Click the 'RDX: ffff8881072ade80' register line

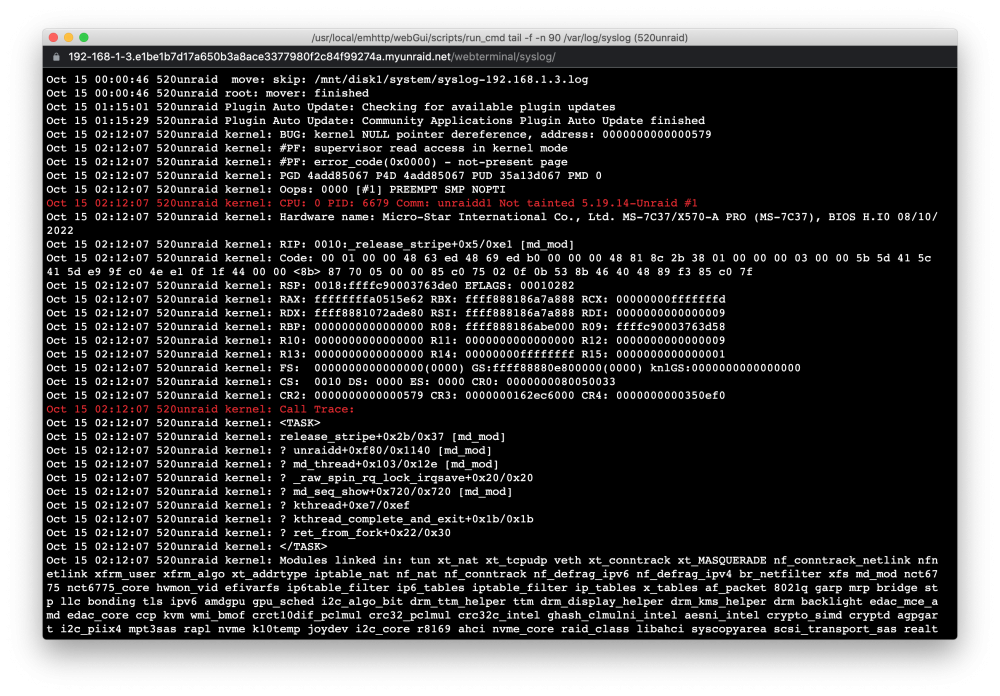(x=386, y=313)
